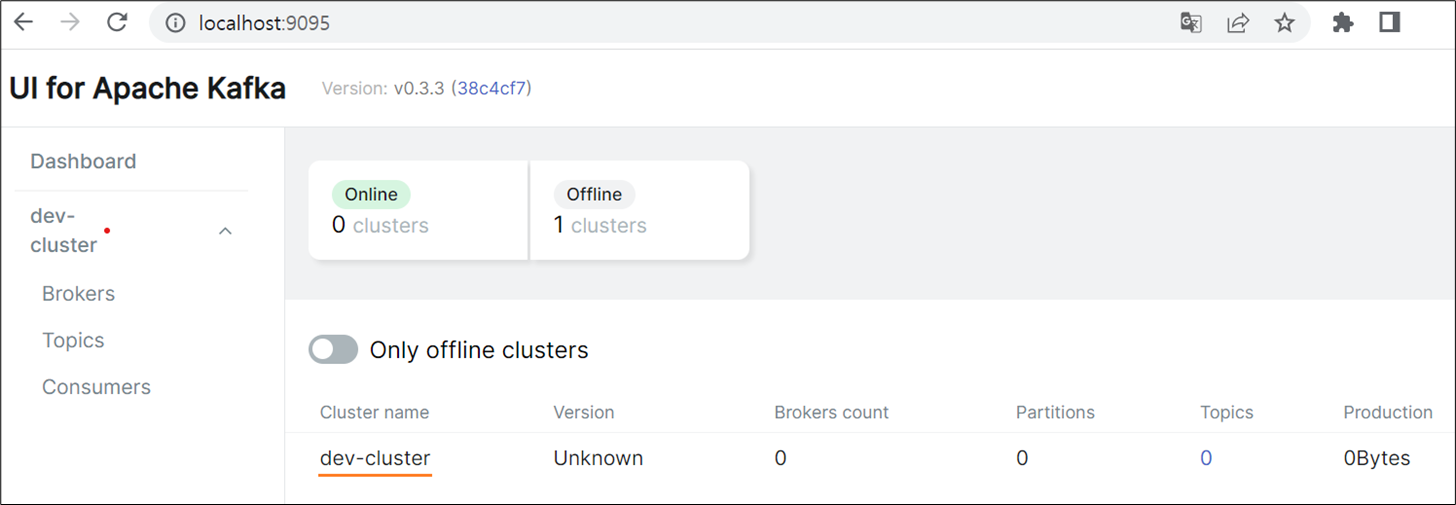Share this page via share icon
This screenshot has height=505, width=1456.
pyautogui.click(x=1238, y=23)
